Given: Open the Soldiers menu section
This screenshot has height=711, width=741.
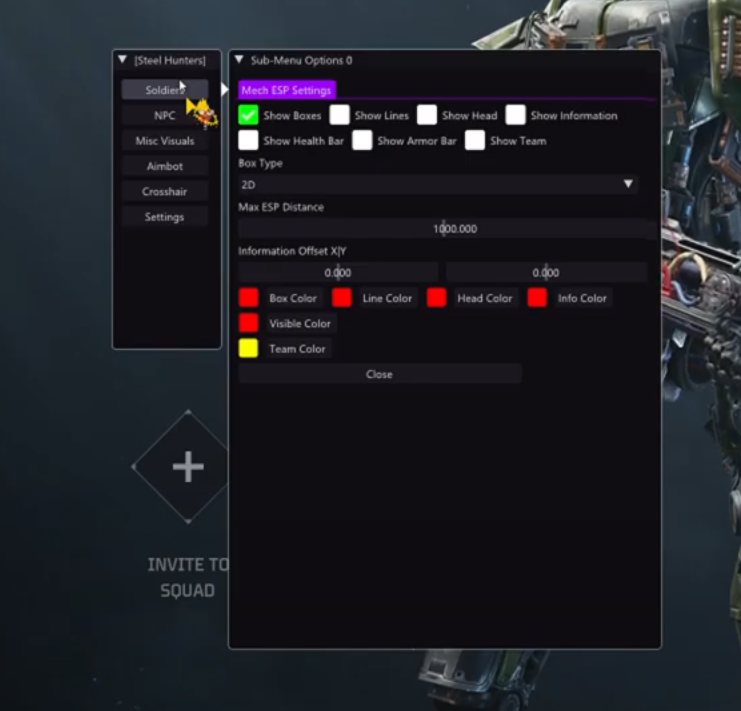Looking at the screenshot, I should (x=165, y=90).
